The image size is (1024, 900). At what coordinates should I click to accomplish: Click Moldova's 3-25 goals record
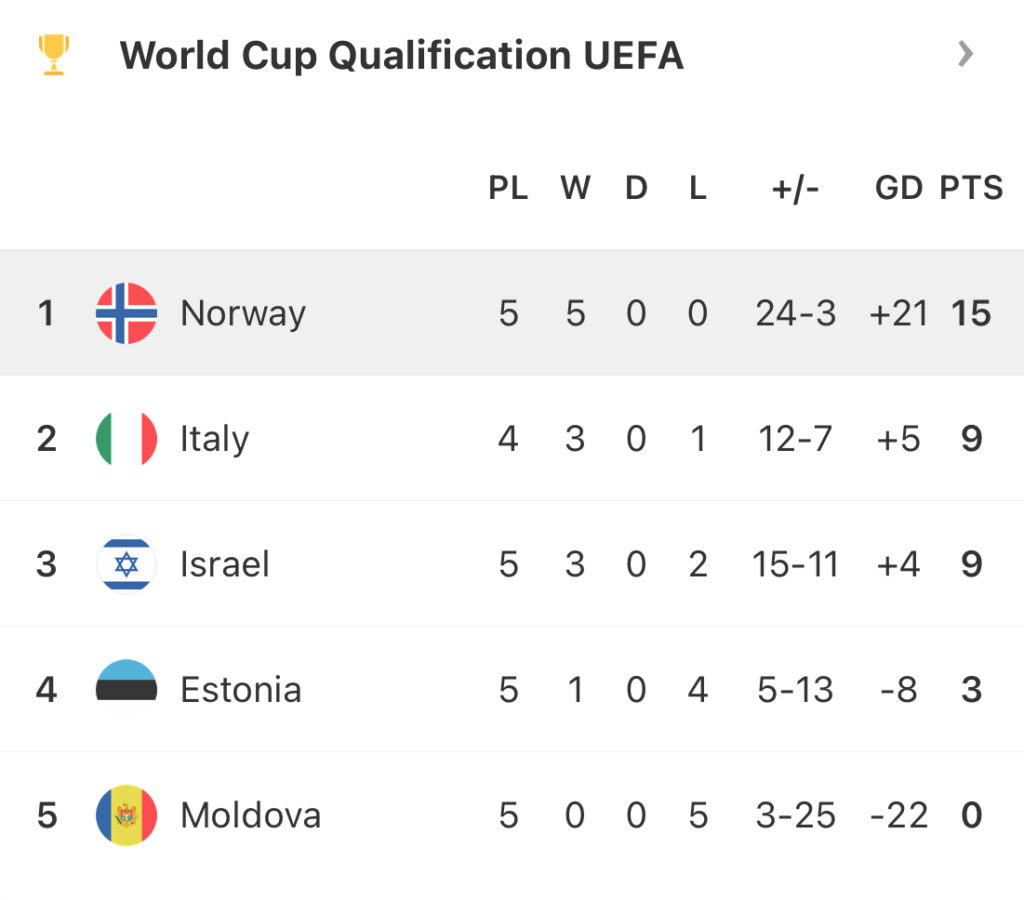pyautogui.click(x=795, y=815)
